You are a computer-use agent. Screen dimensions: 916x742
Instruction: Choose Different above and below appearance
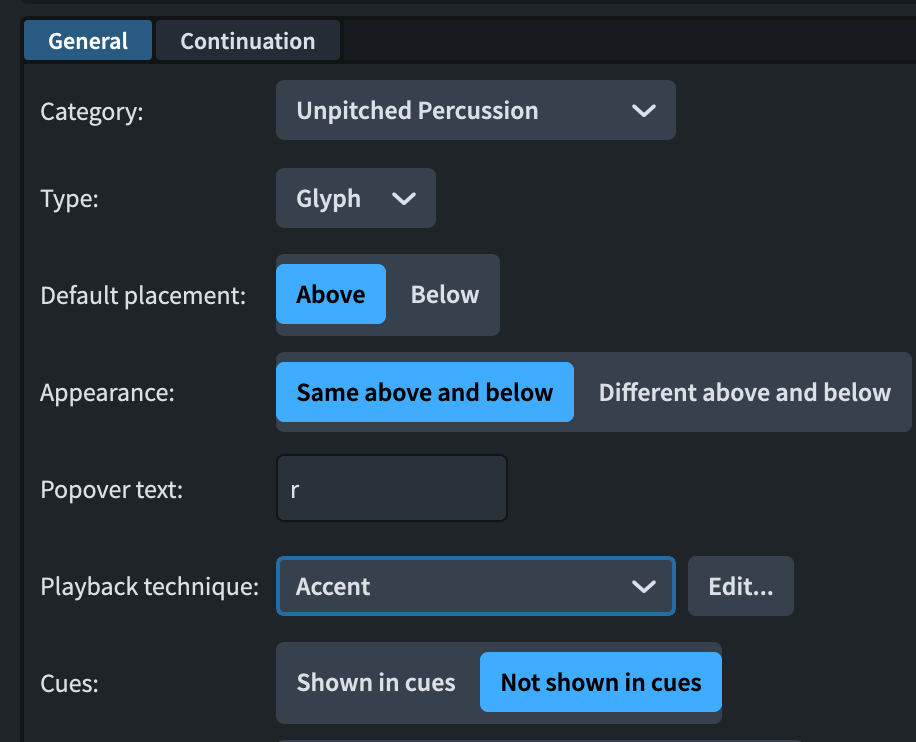click(x=744, y=393)
